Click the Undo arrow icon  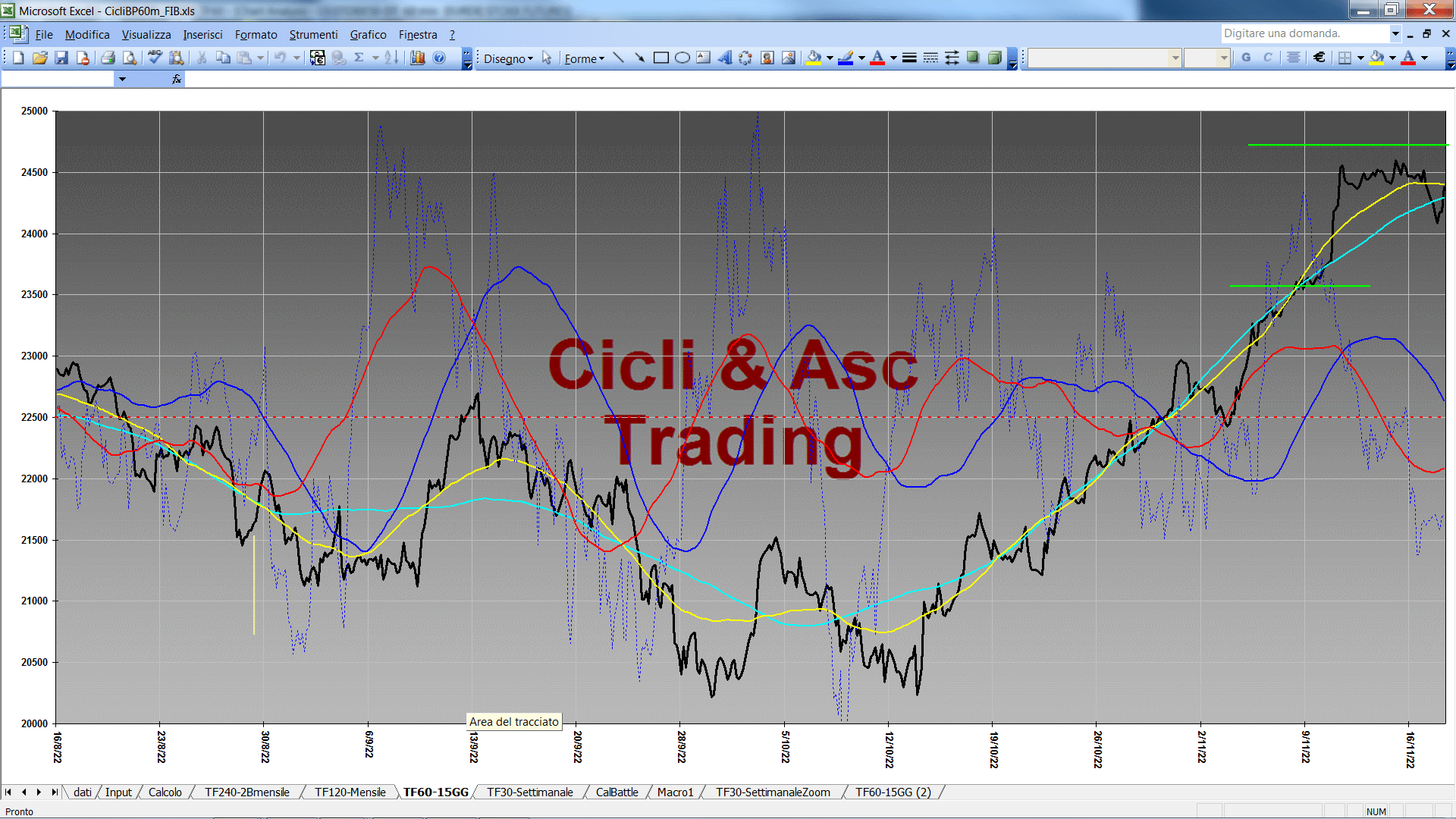click(x=281, y=58)
